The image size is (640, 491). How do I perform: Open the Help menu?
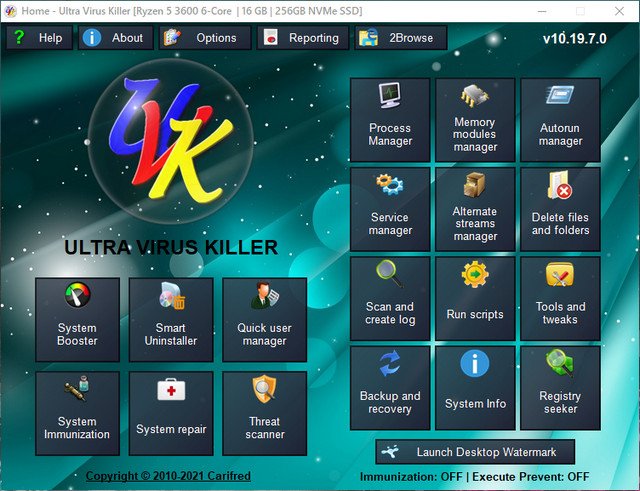tap(39, 38)
